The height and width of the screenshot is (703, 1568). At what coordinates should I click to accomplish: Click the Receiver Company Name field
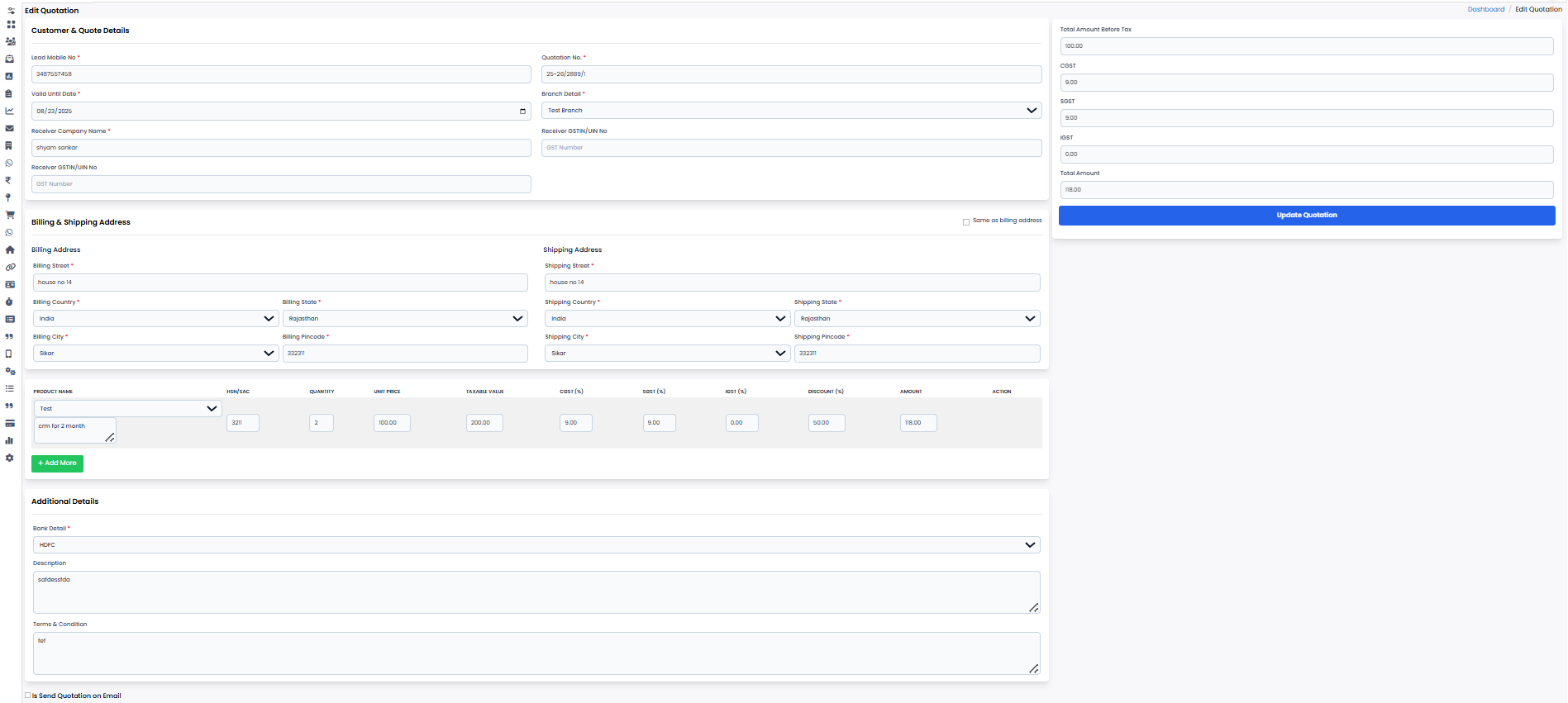(x=281, y=148)
